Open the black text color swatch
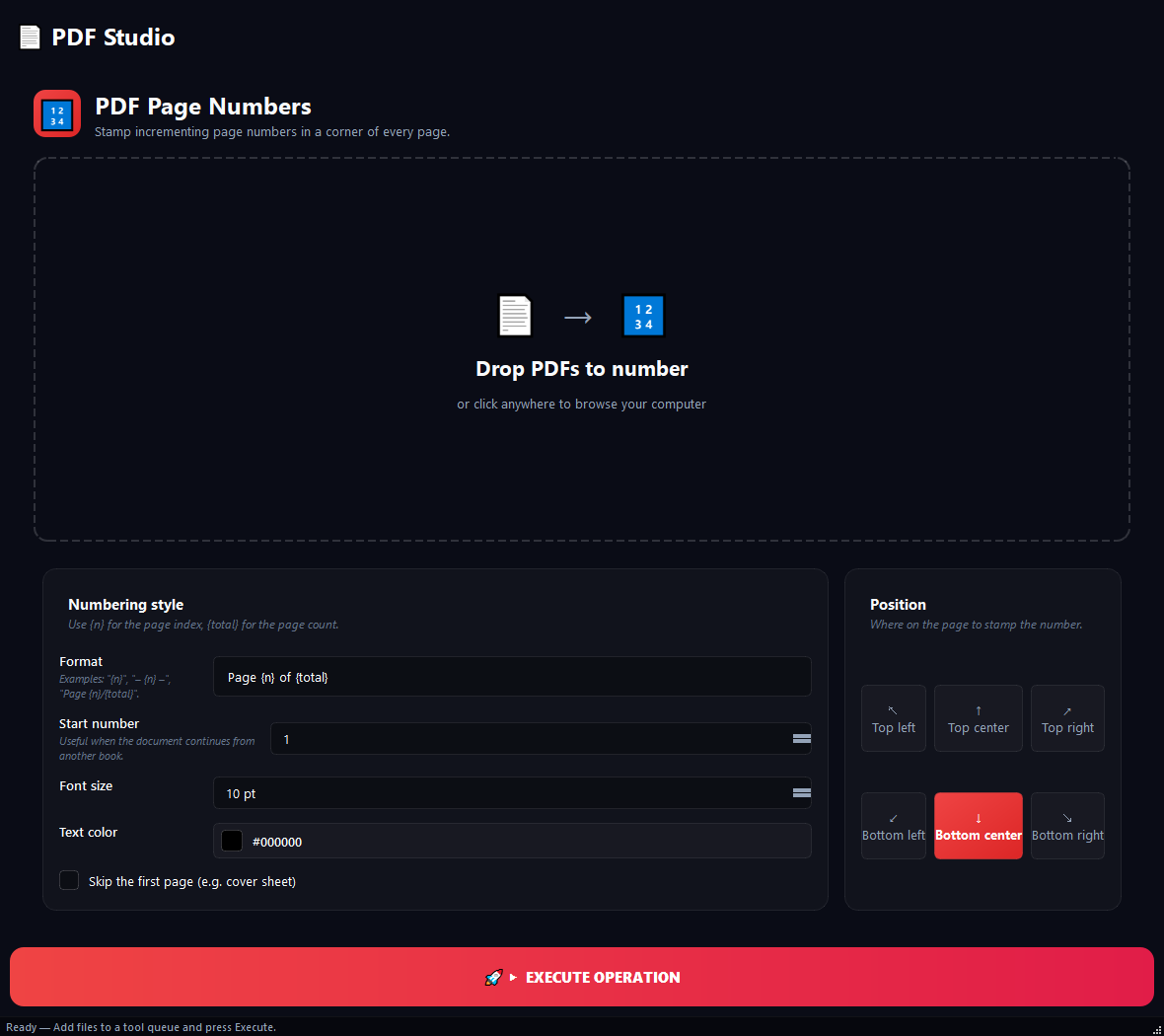 pyautogui.click(x=232, y=841)
